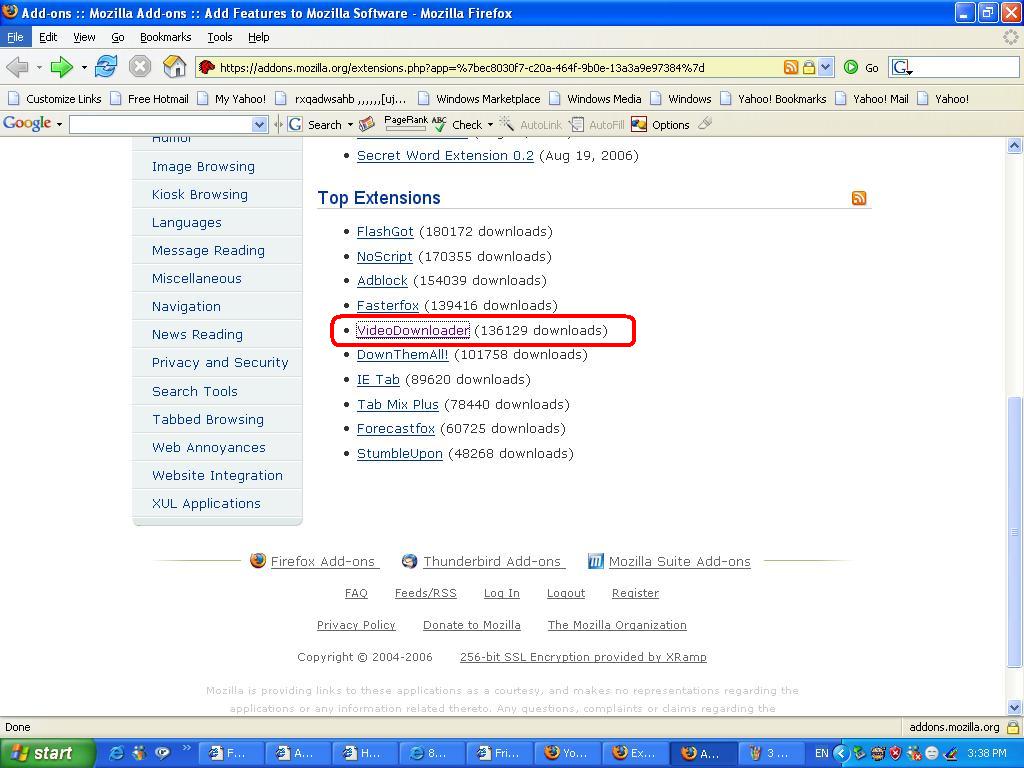Click the padlock icon in address bar

808,67
